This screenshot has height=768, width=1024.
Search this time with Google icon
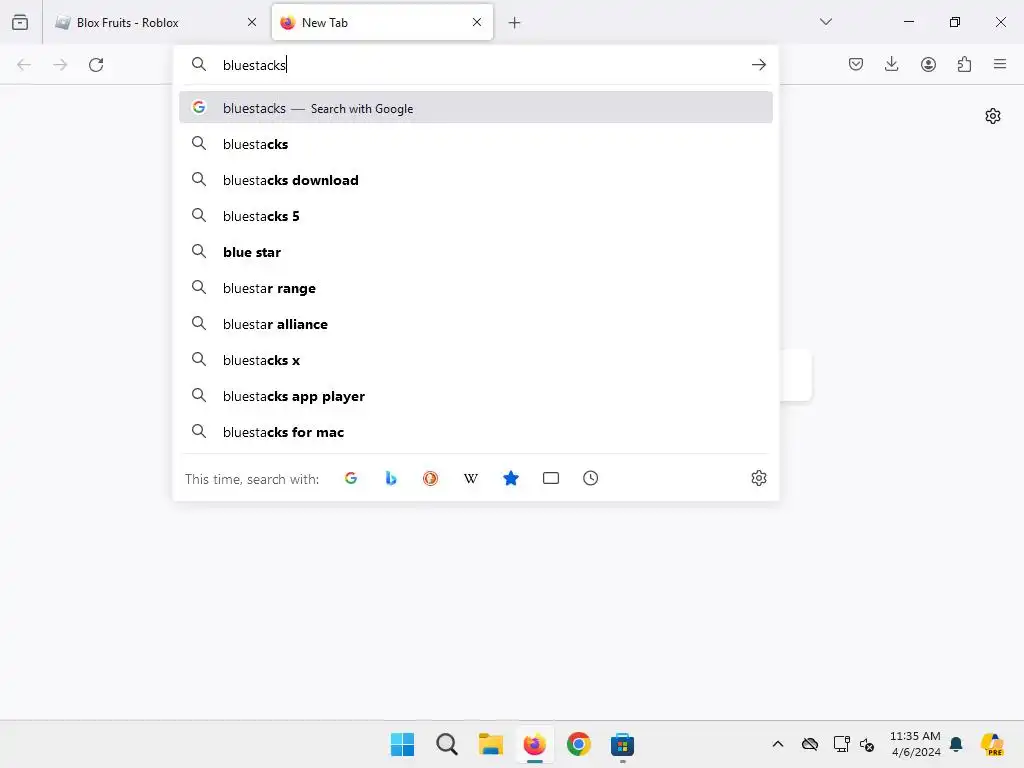click(351, 478)
